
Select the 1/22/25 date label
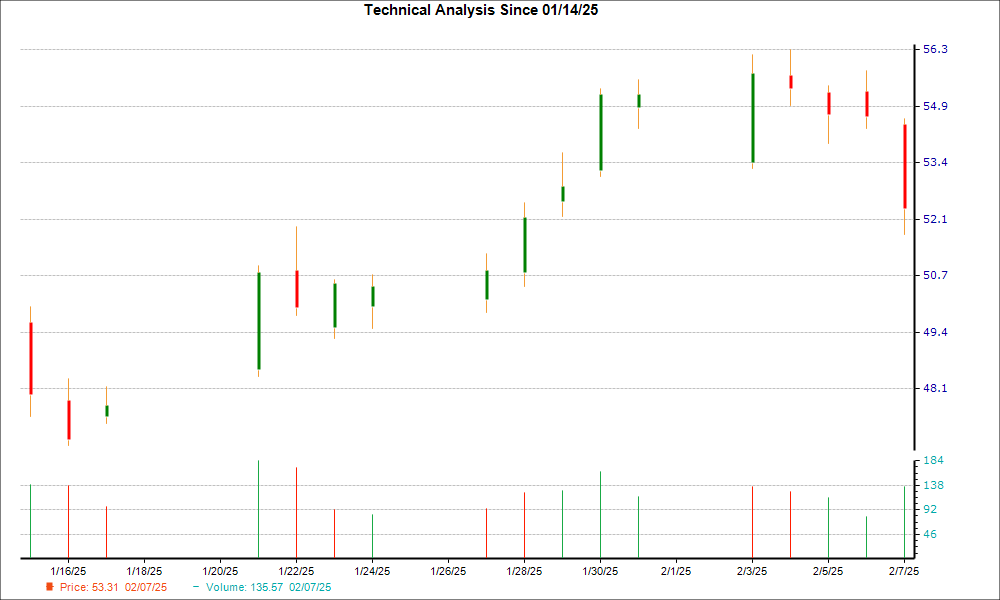[x=296, y=571]
